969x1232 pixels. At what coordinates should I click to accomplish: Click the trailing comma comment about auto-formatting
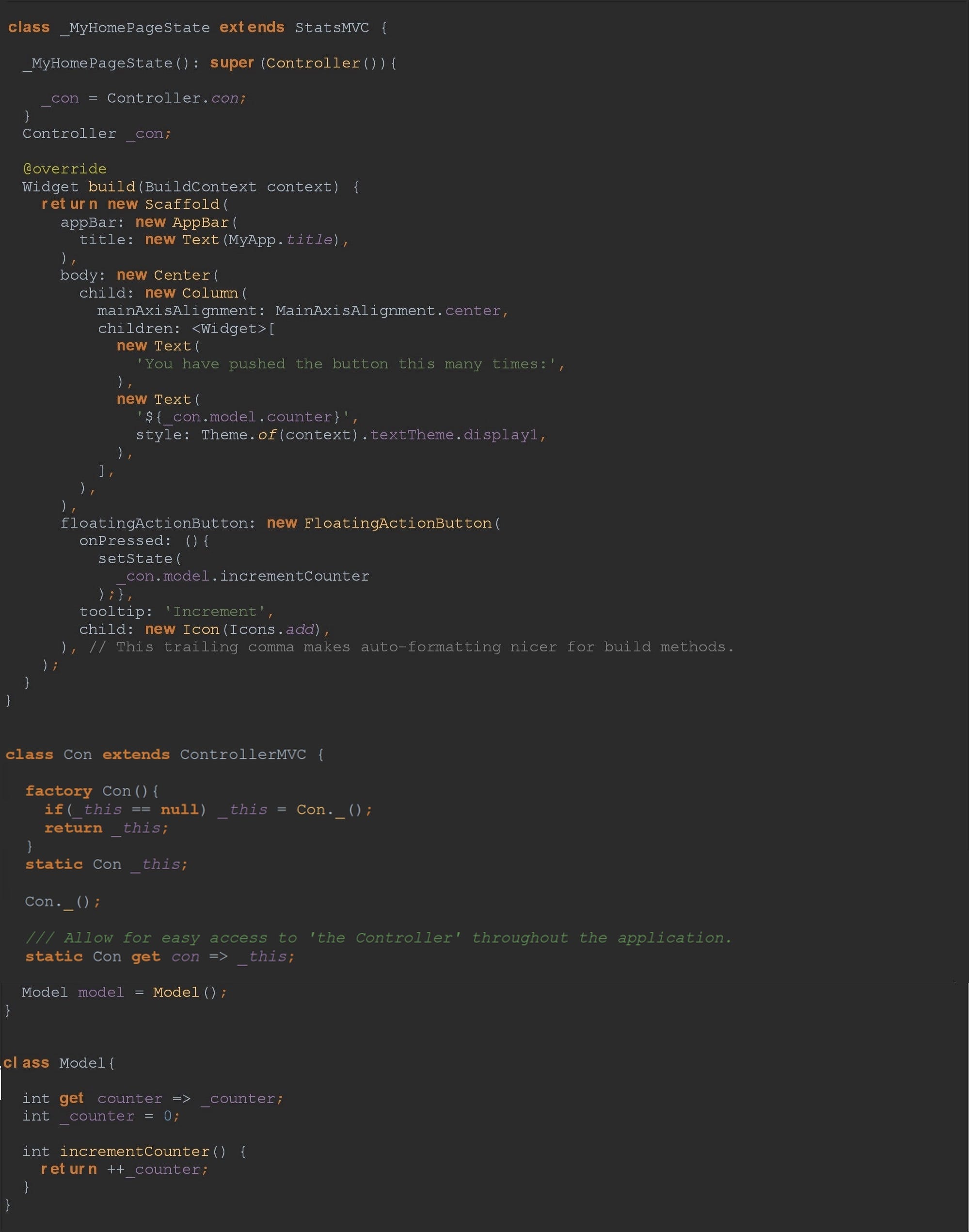(x=412, y=647)
